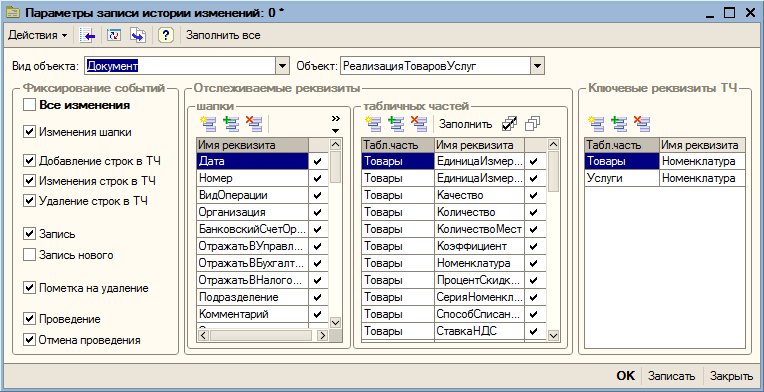Open the Вид объекта dropdown arrow
Viewport: 764px width, 392px height.
(282, 66)
